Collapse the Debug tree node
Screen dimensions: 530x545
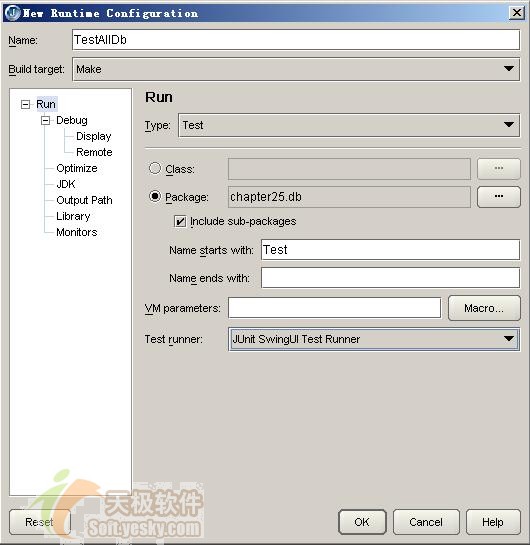[x=46, y=120]
